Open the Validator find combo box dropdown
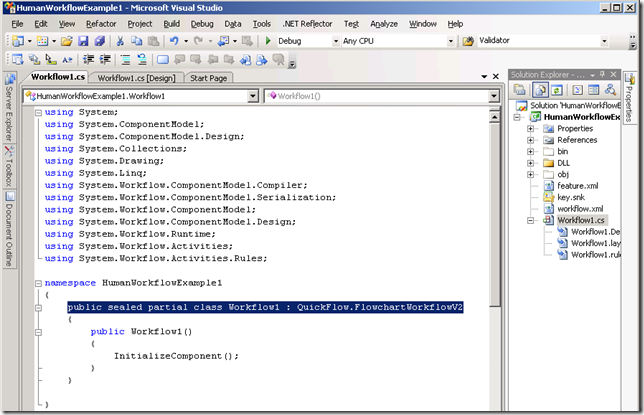This screenshot has height=415, width=644. pos(604,41)
